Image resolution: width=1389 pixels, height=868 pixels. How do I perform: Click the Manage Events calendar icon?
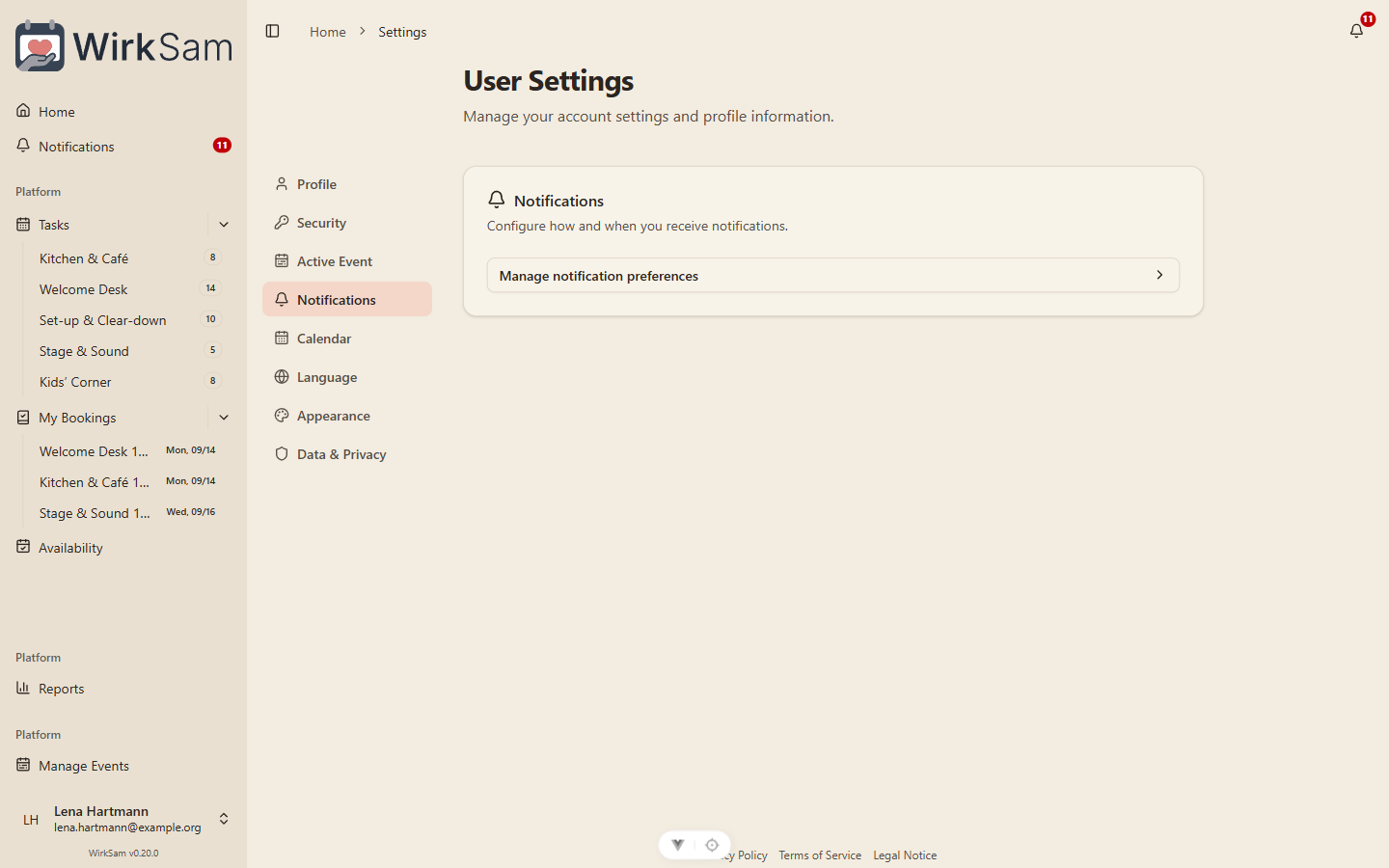coord(23,765)
